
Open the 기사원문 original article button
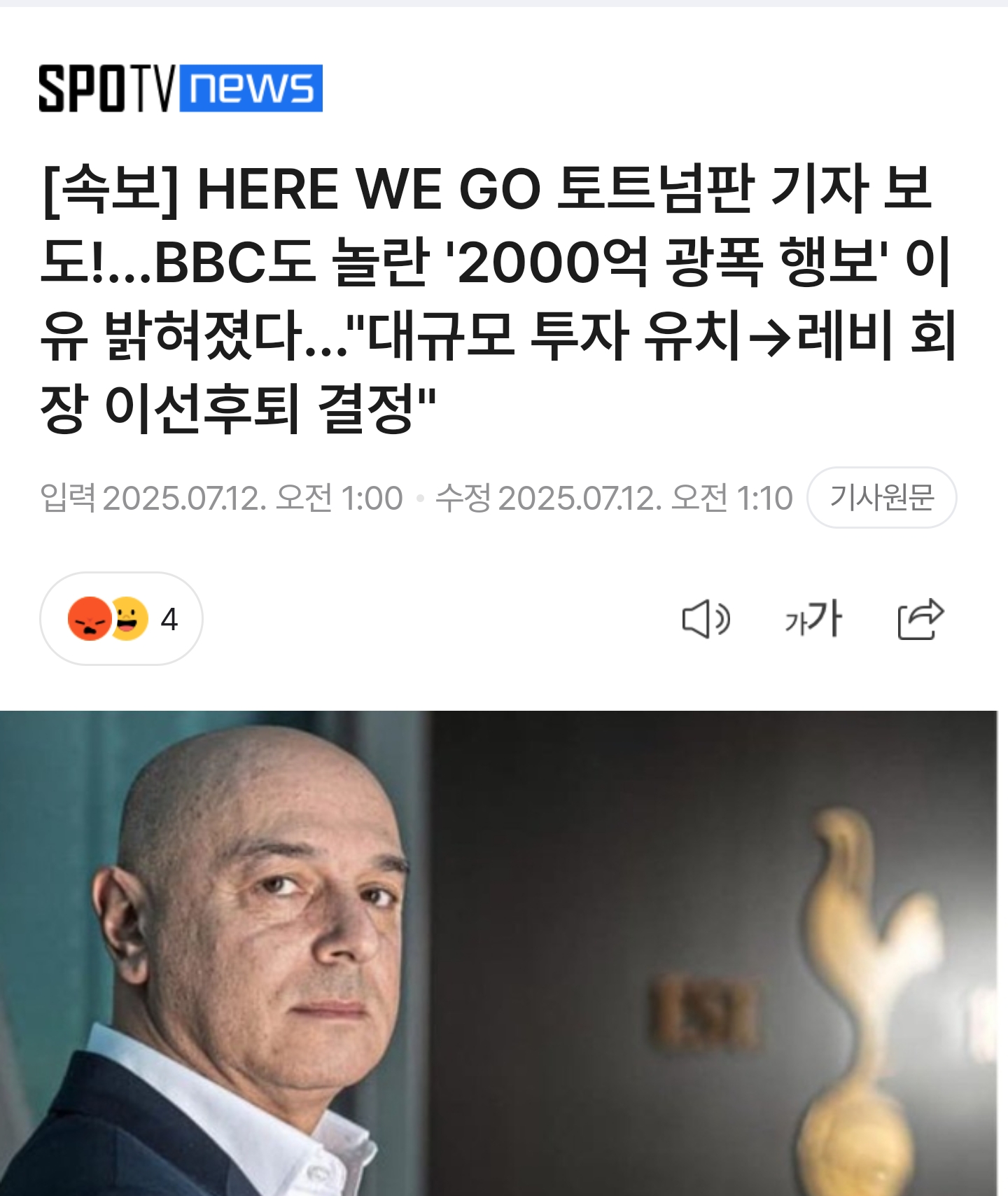point(881,497)
